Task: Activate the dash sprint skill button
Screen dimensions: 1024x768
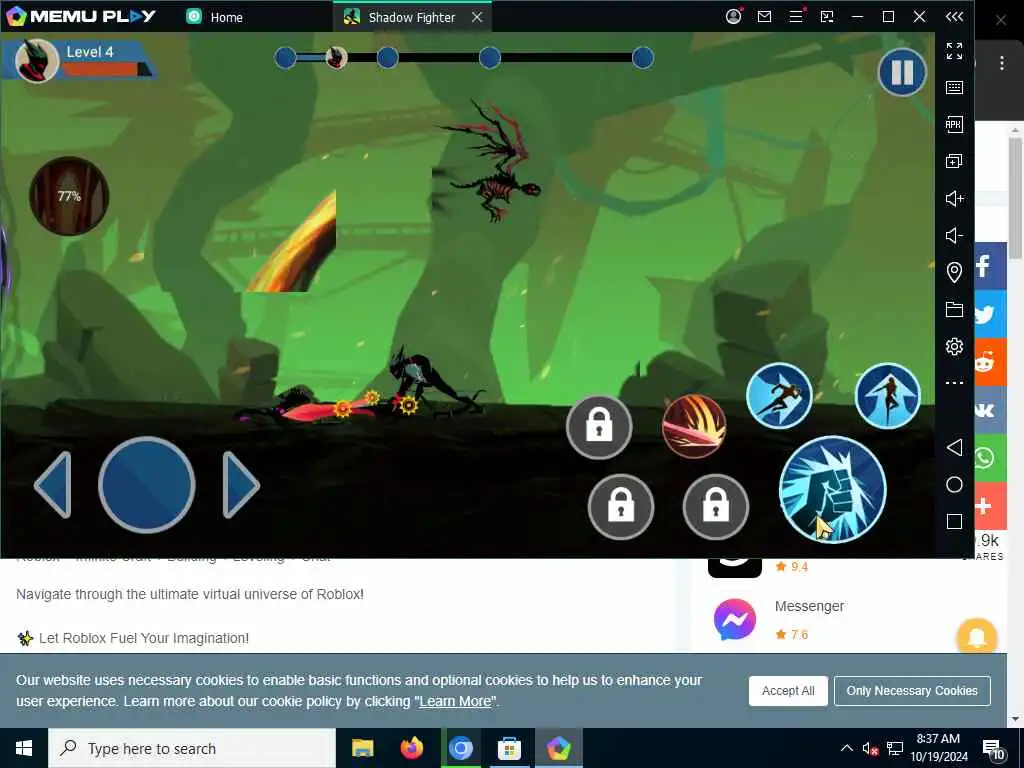Action: point(779,396)
